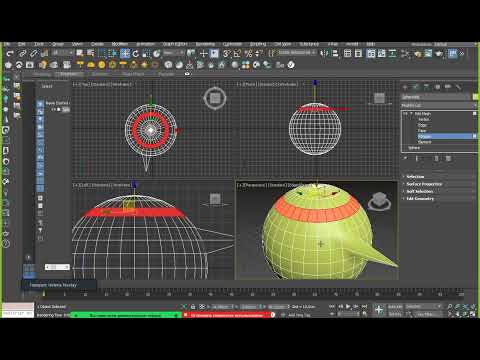Click the Zoom Extents All Selected navigation icon

point(473,306)
